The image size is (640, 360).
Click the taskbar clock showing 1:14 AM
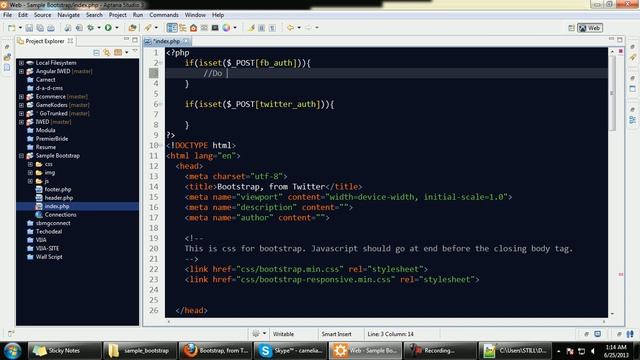[616, 351]
